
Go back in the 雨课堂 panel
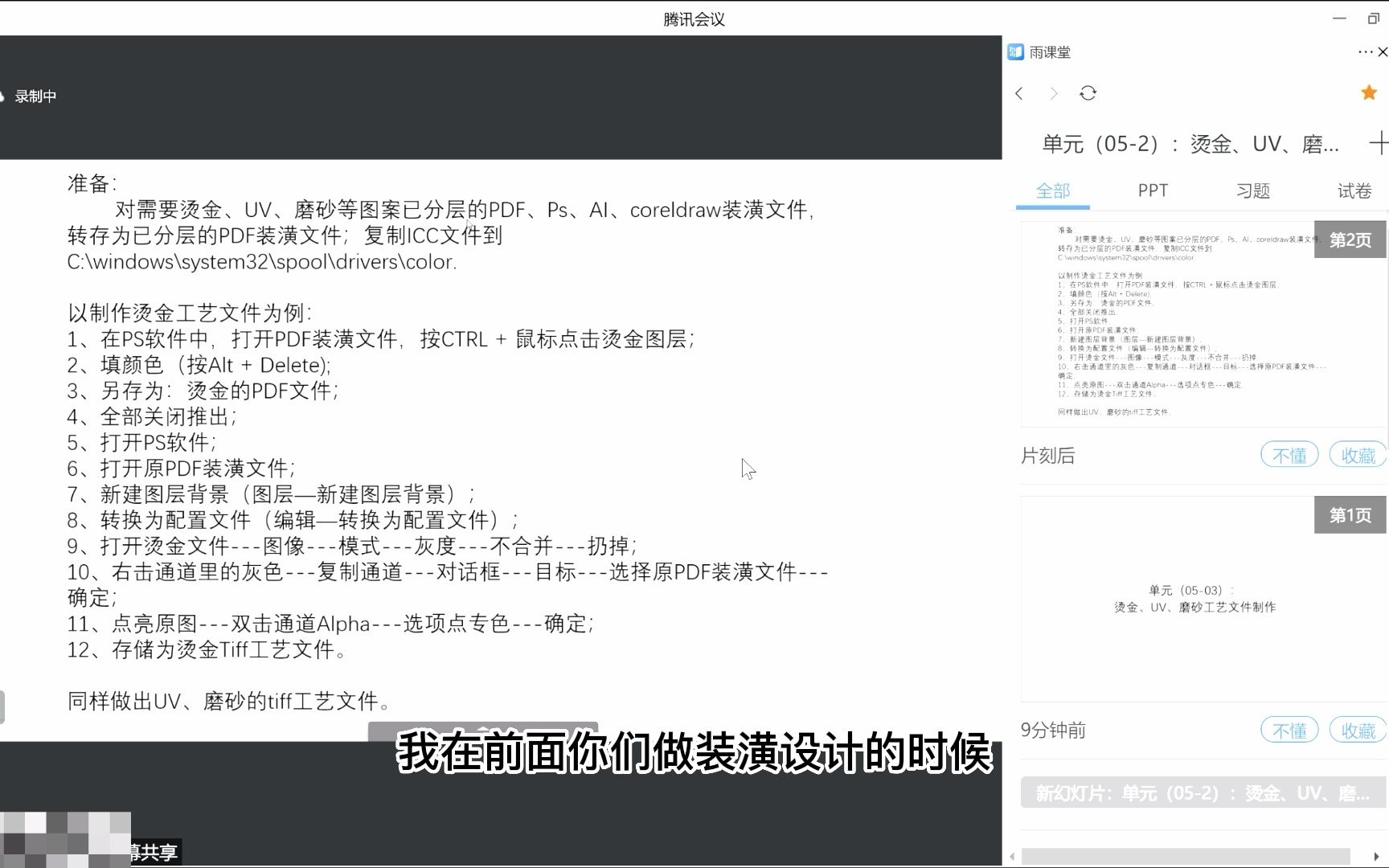(x=1019, y=93)
